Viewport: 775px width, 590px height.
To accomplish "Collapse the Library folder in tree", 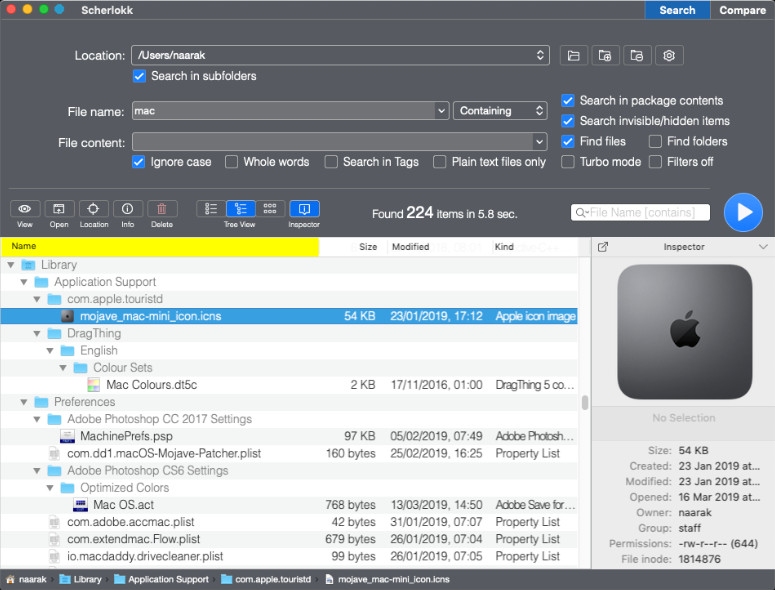I will 10,265.
